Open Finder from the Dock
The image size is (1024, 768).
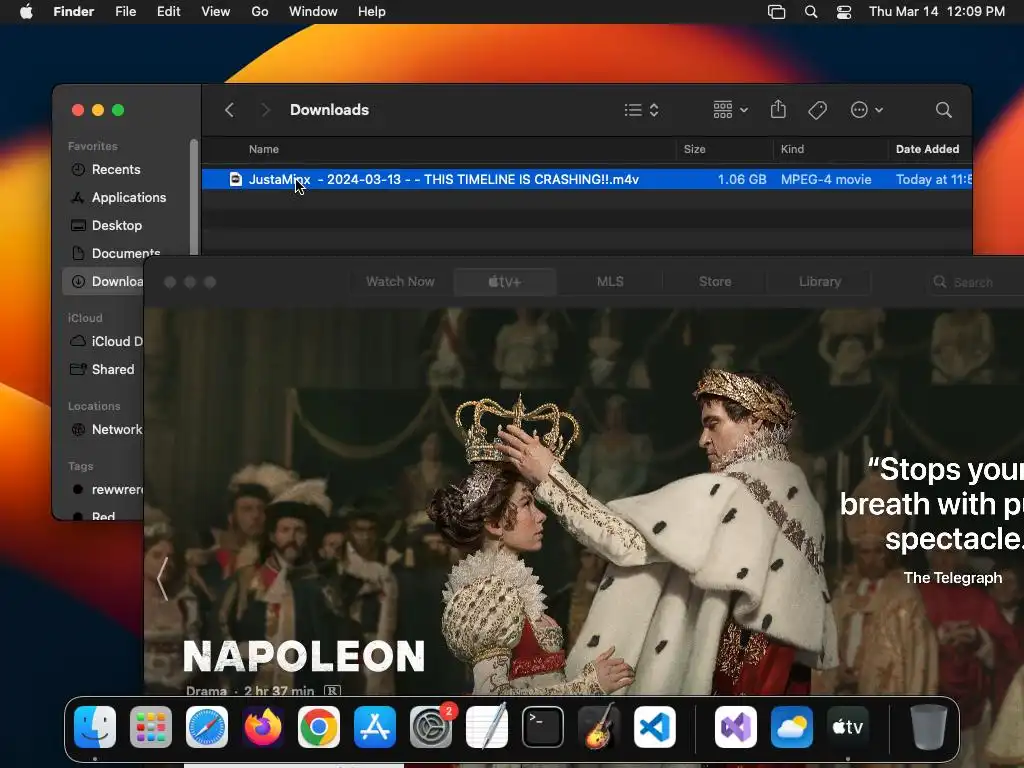pyautogui.click(x=95, y=727)
